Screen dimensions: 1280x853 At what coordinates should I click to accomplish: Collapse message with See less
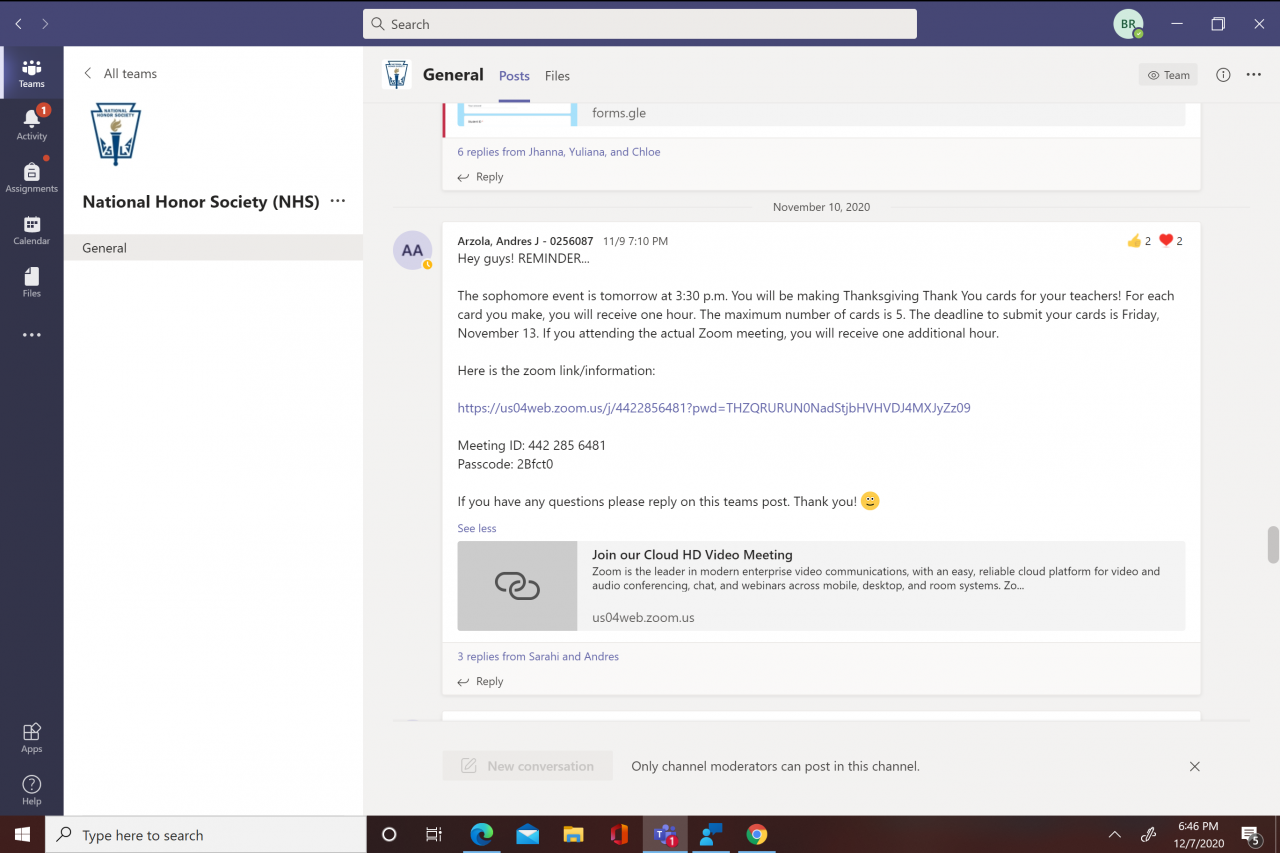[477, 528]
